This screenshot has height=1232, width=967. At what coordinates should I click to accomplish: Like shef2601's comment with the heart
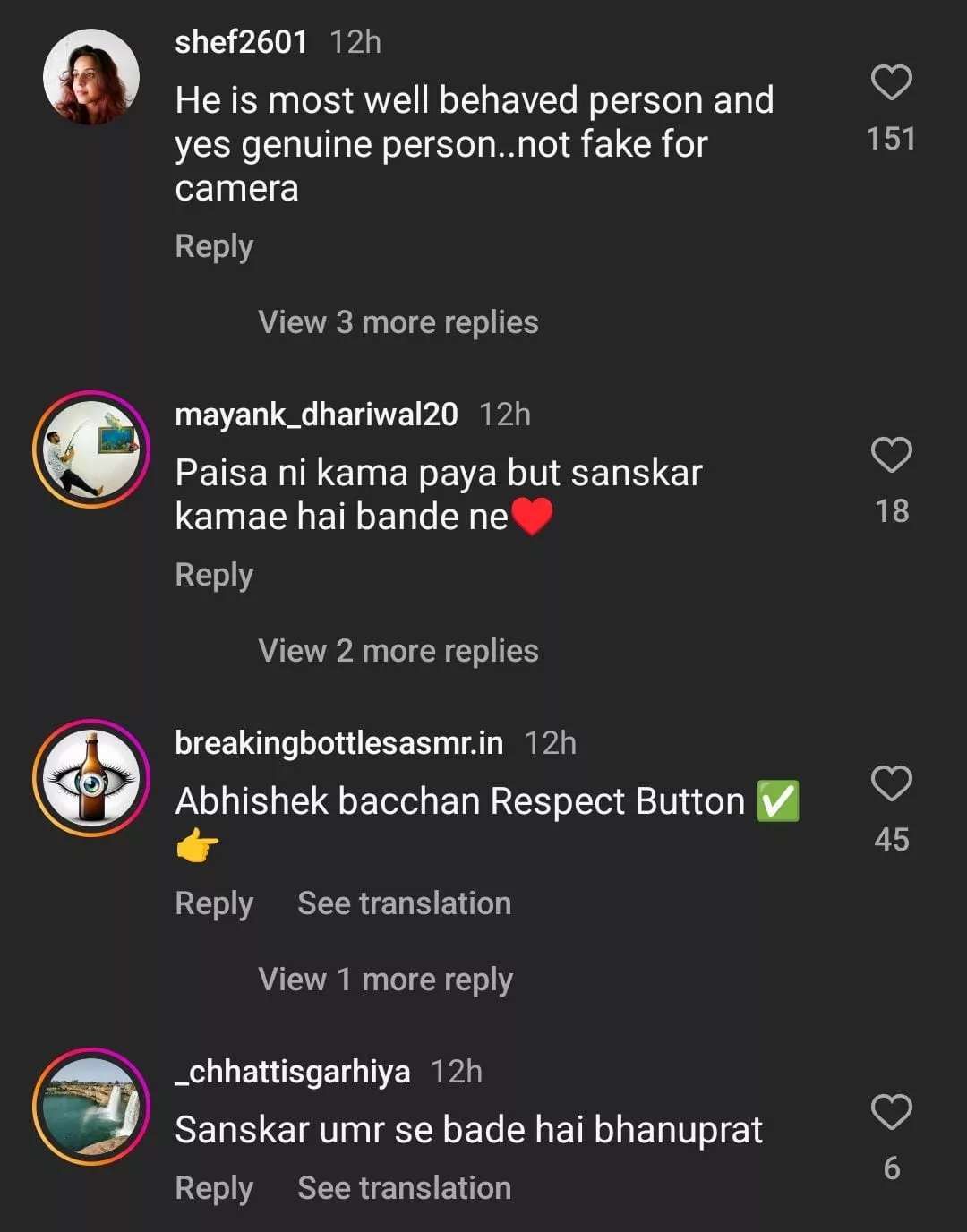coord(891,83)
